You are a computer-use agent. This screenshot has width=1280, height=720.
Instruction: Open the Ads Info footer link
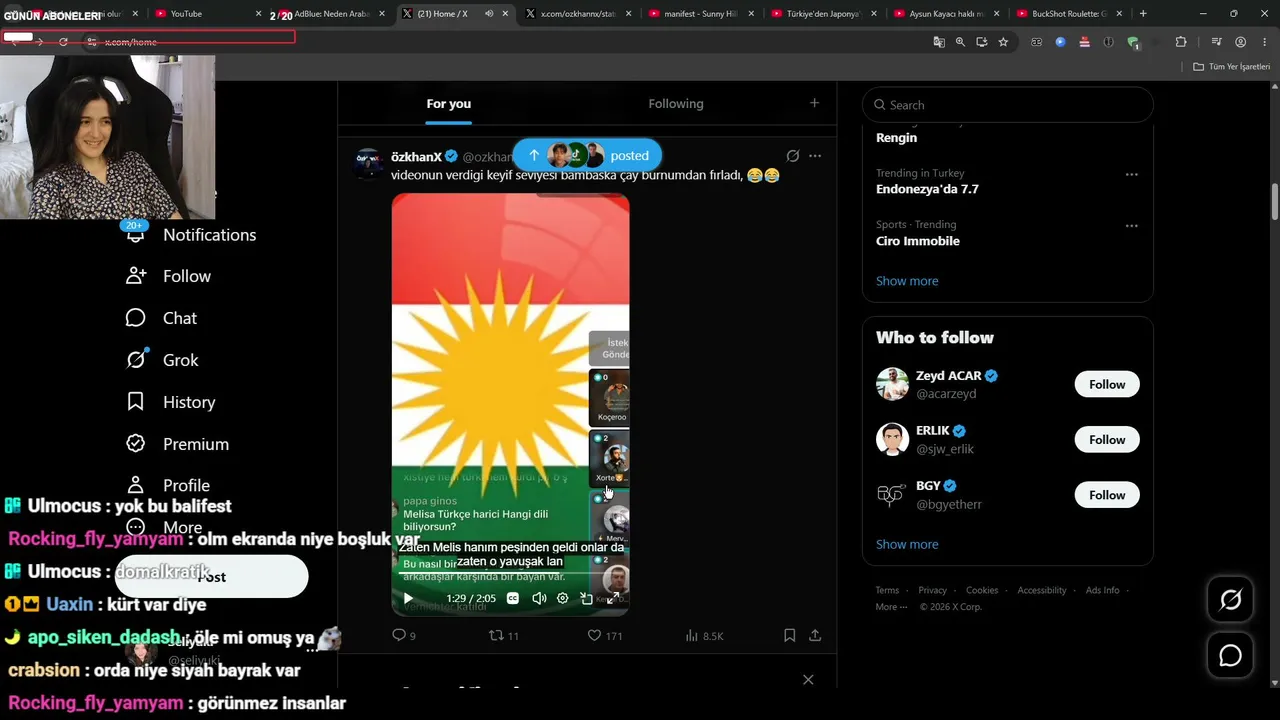[x=1103, y=590]
